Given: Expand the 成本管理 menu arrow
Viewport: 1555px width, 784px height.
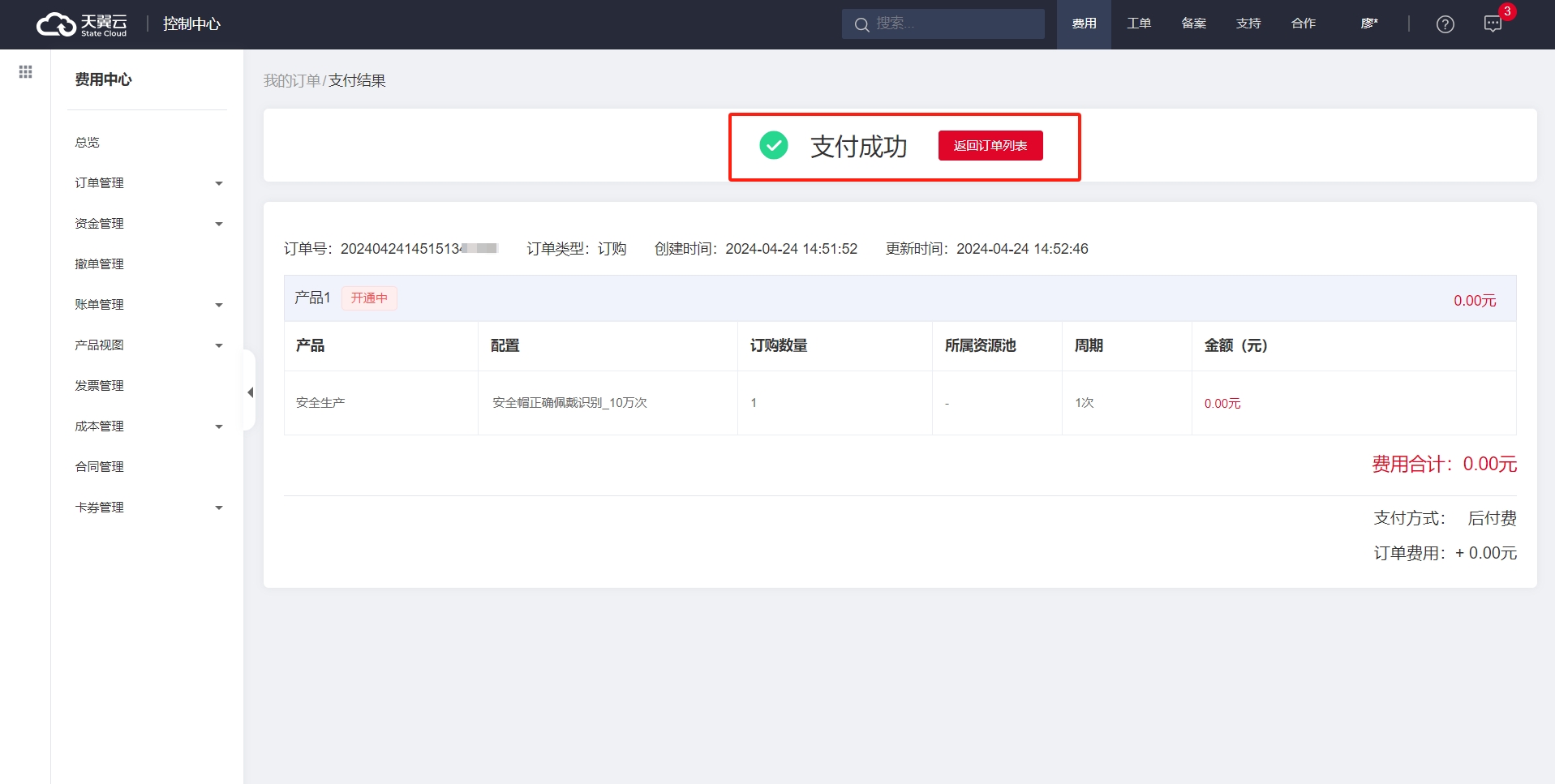Looking at the screenshot, I should tap(218, 426).
